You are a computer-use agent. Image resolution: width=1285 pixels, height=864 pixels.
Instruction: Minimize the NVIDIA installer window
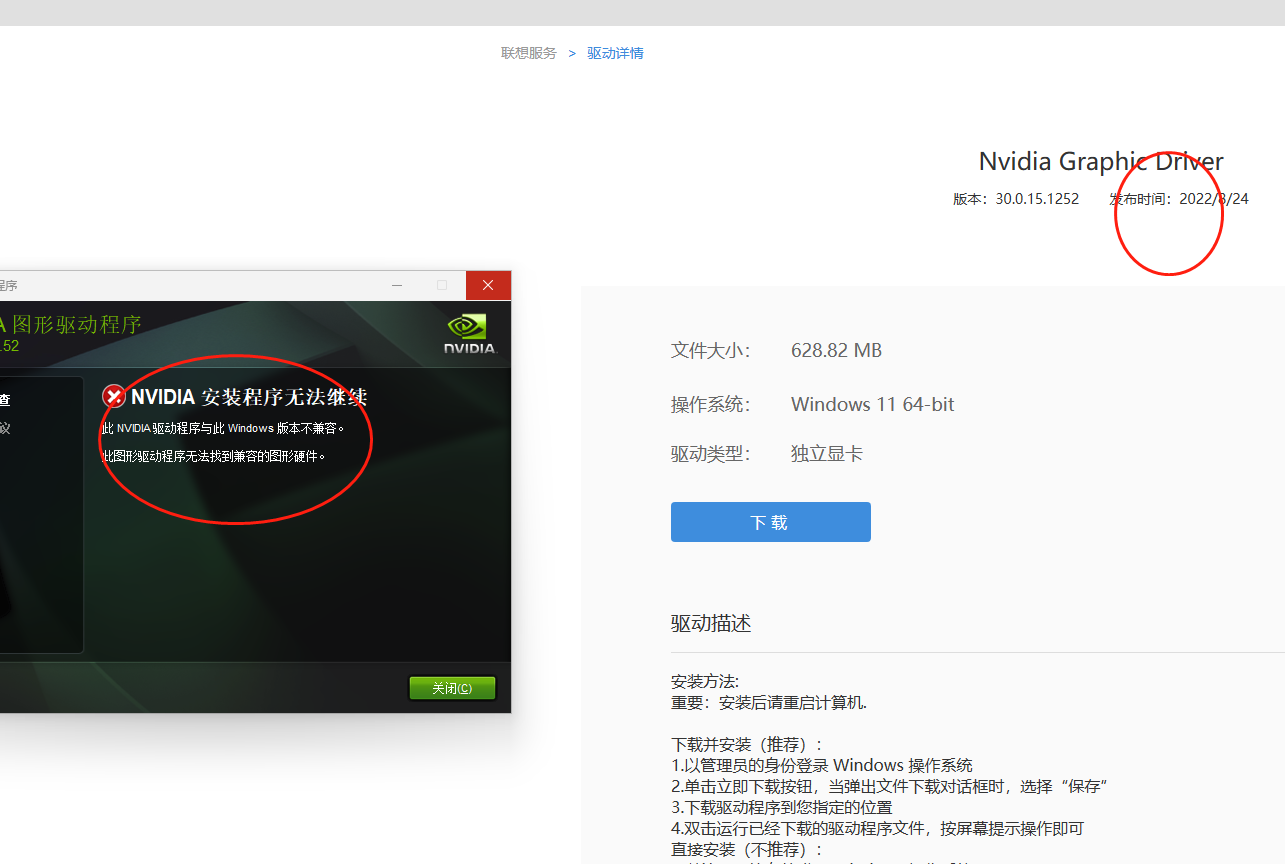(397, 285)
